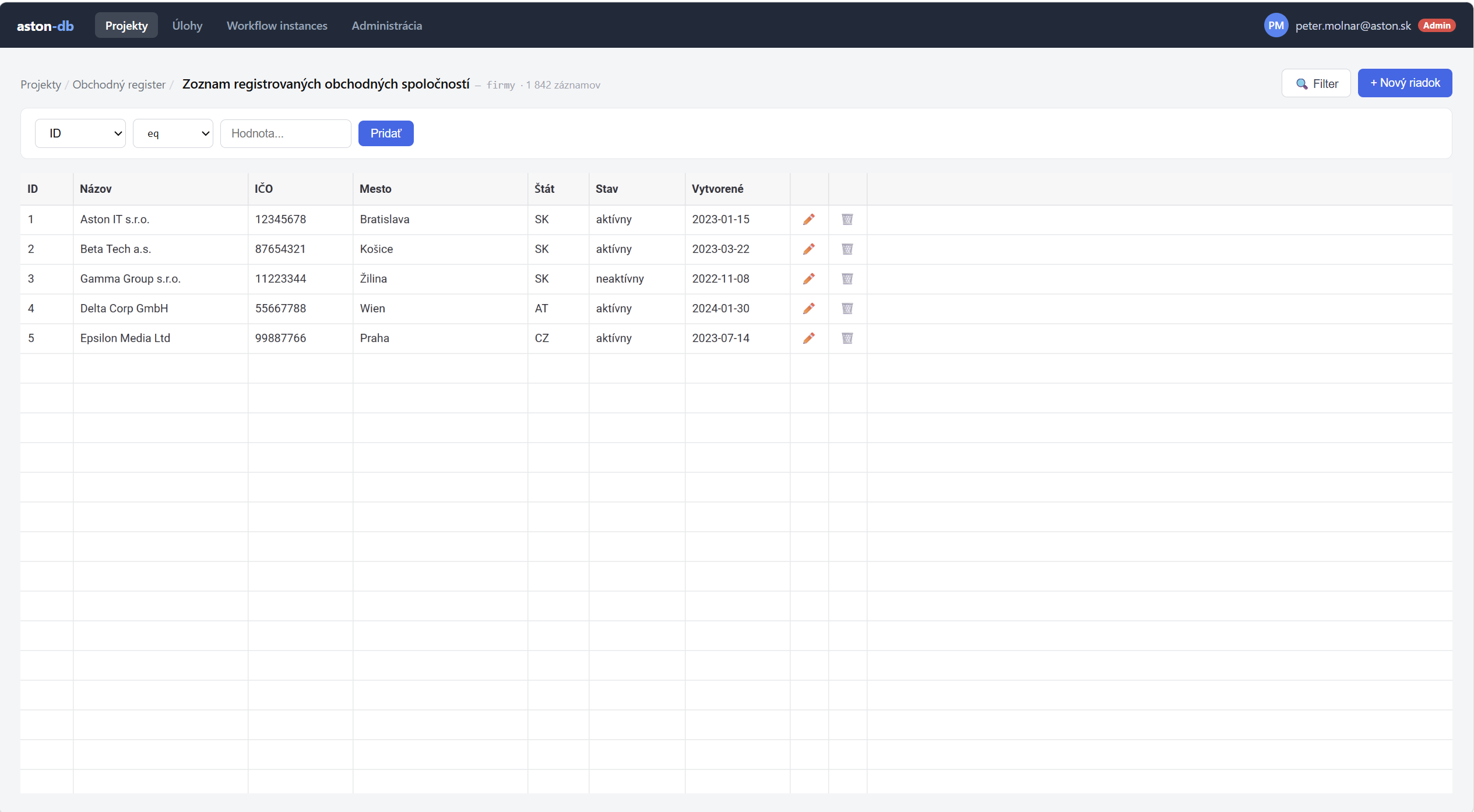This screenshot has height=812, width=1474.
Task: Sort by the Mesto column header
Action: coord(440,189)
